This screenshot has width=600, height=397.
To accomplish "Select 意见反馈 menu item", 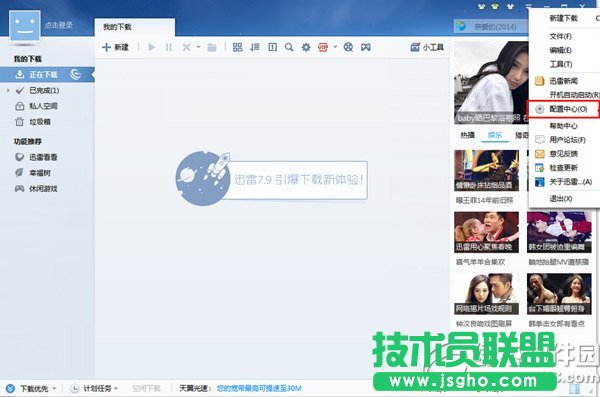I will pos(564,154).
